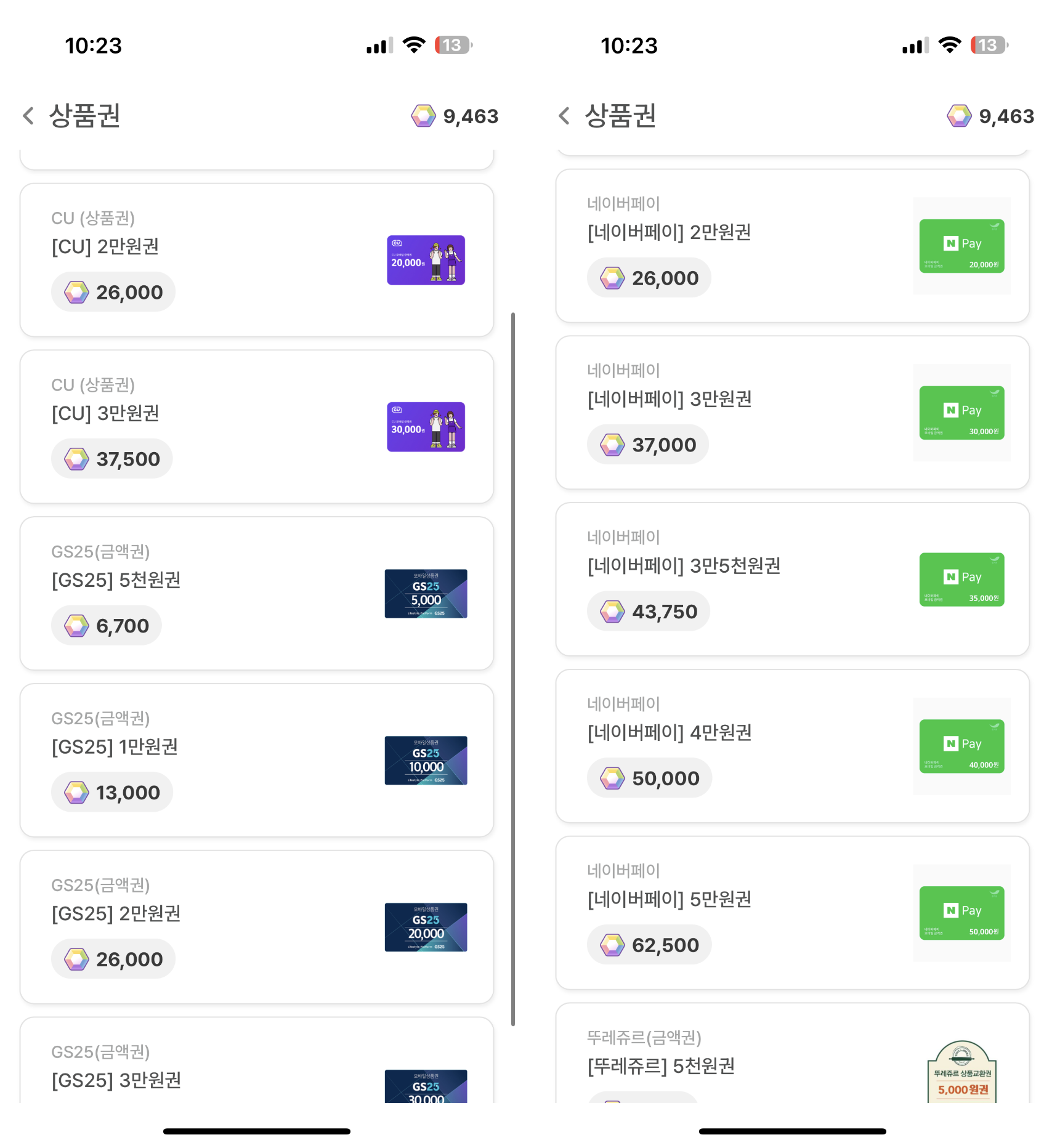
Task: Select the 6,700 price for [GS25] 5천원권
Action: click(x=107, y=626)
